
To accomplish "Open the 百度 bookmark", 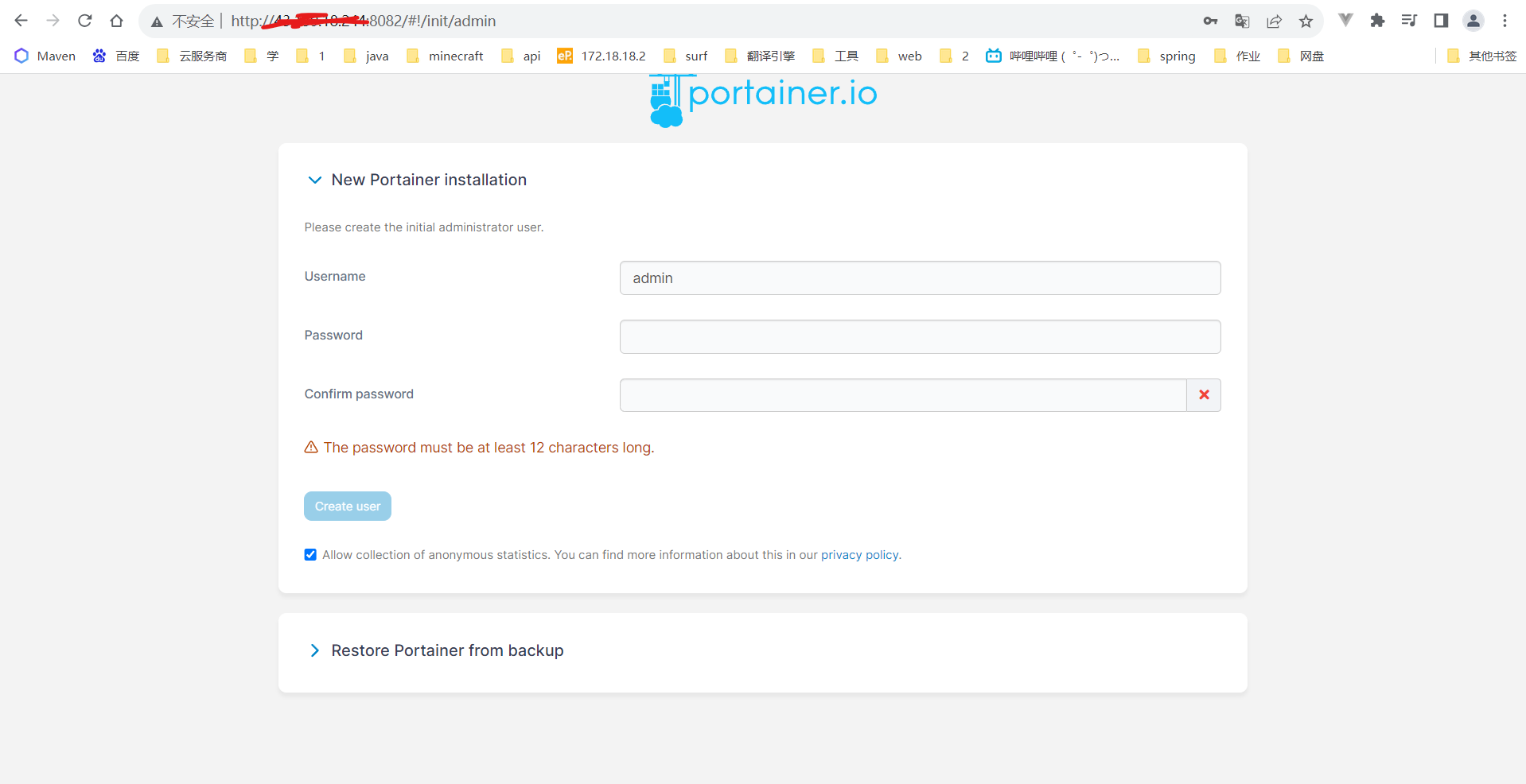I will 116,56.
